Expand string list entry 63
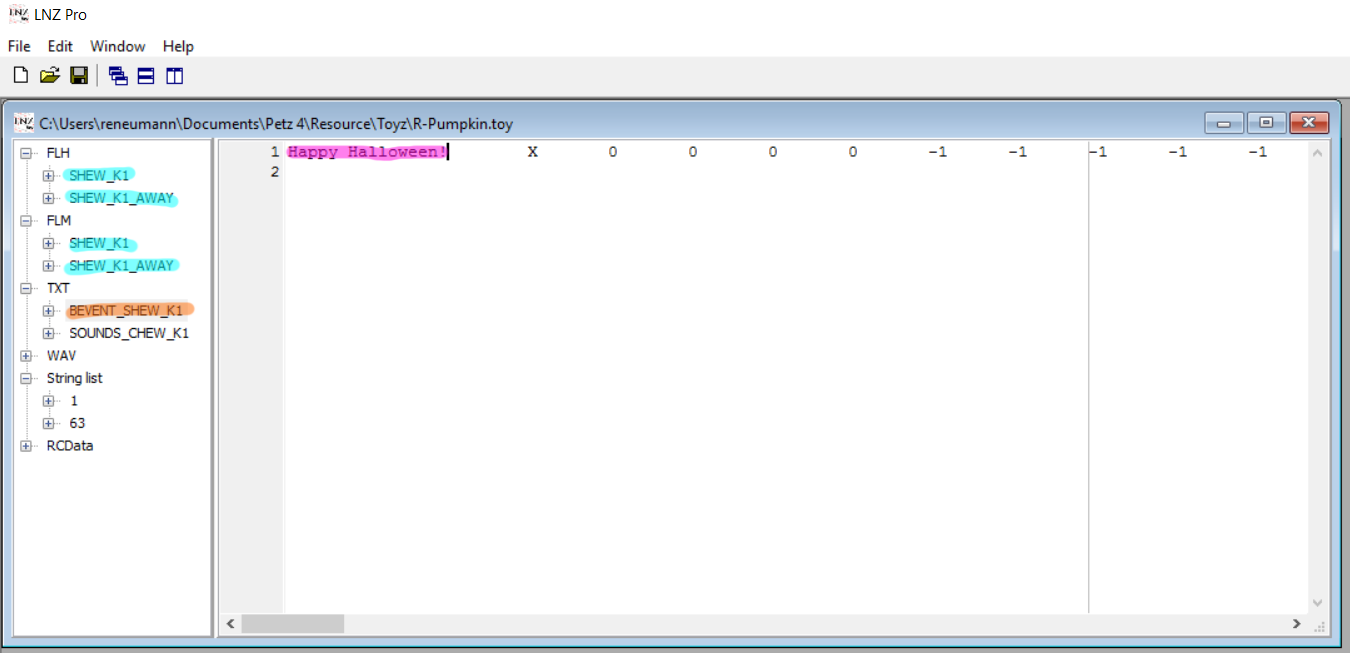The width and height of the screenshot is (1350, 653). click(x=48, y=423)
